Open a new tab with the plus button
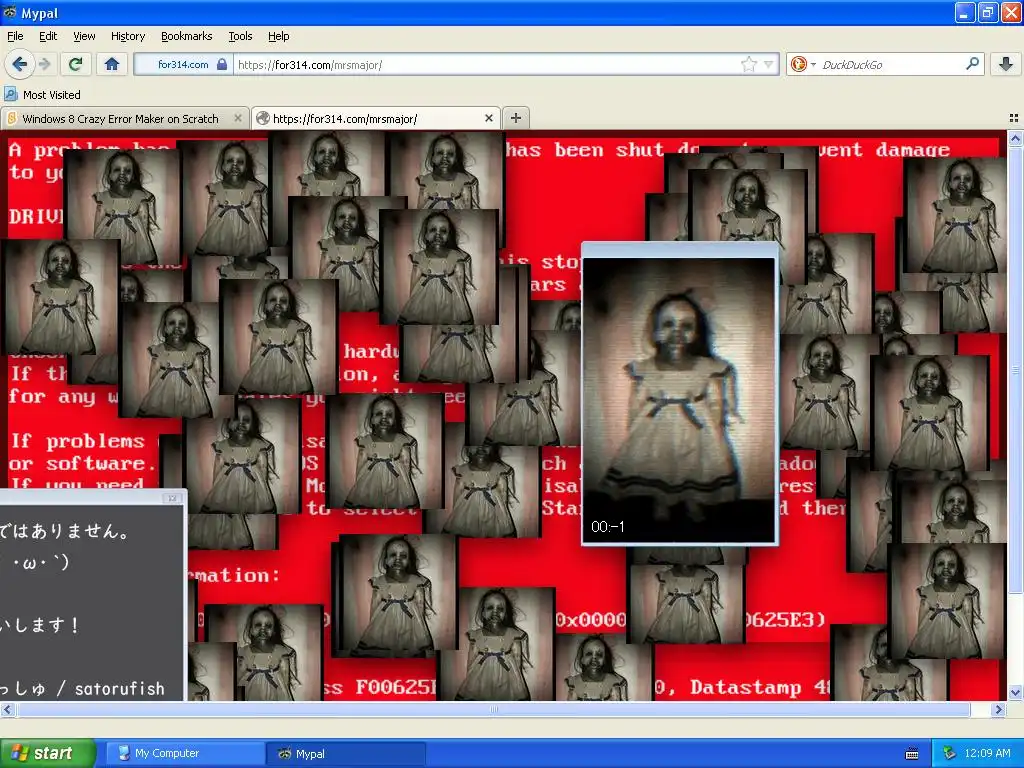 [516, 118]
